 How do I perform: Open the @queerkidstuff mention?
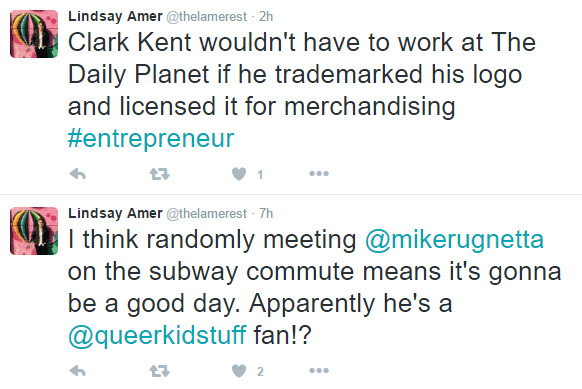click(x=157, y=335)
